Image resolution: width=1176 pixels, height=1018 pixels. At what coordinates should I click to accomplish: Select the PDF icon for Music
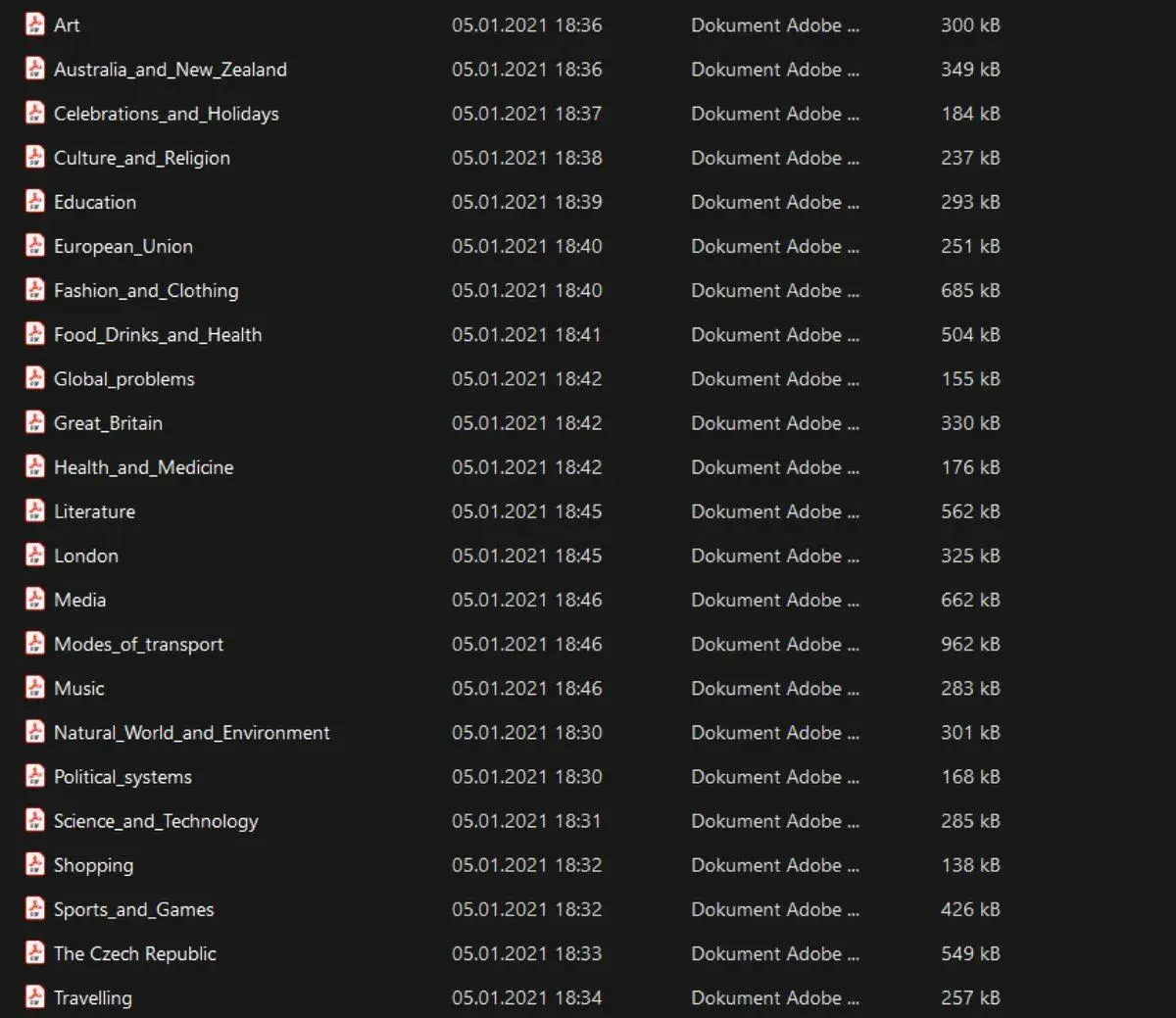[35, 688]
